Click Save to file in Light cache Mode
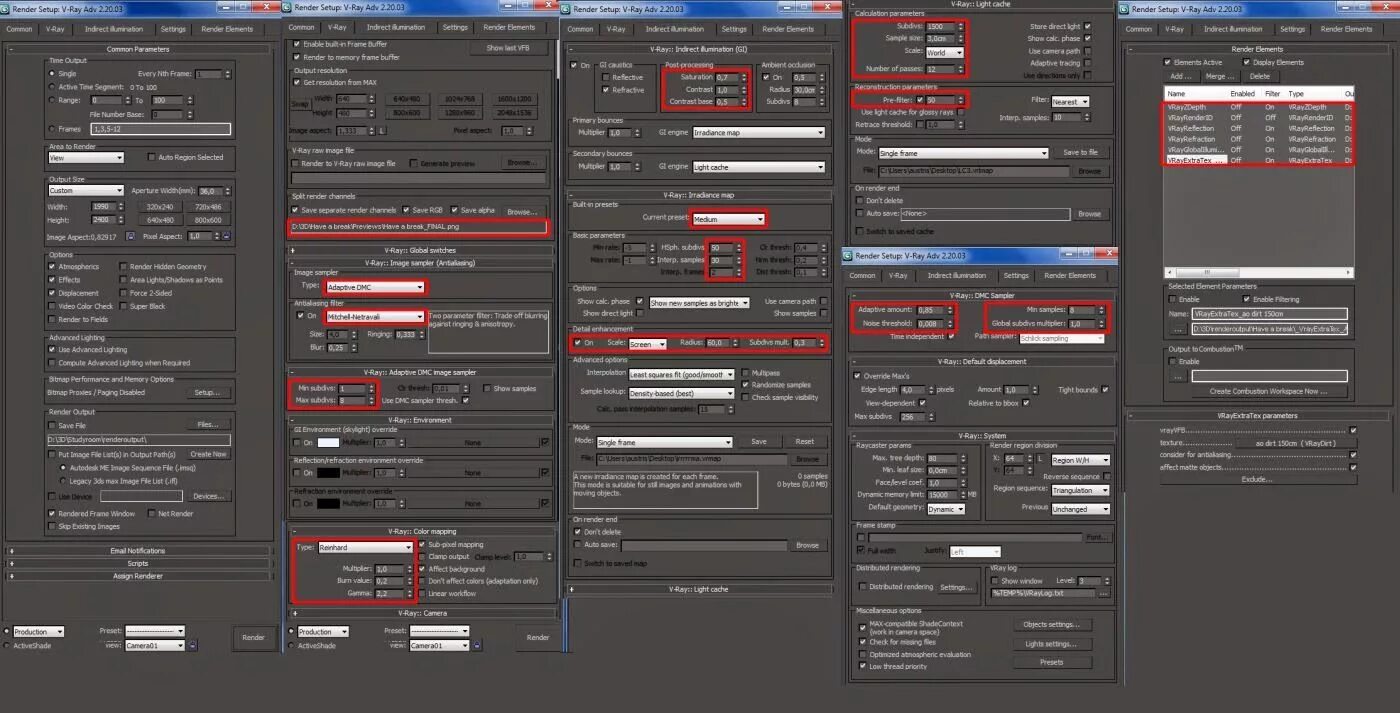Screen dimensions: 1400x713 pyautogui.click(x=1080, y=153)
